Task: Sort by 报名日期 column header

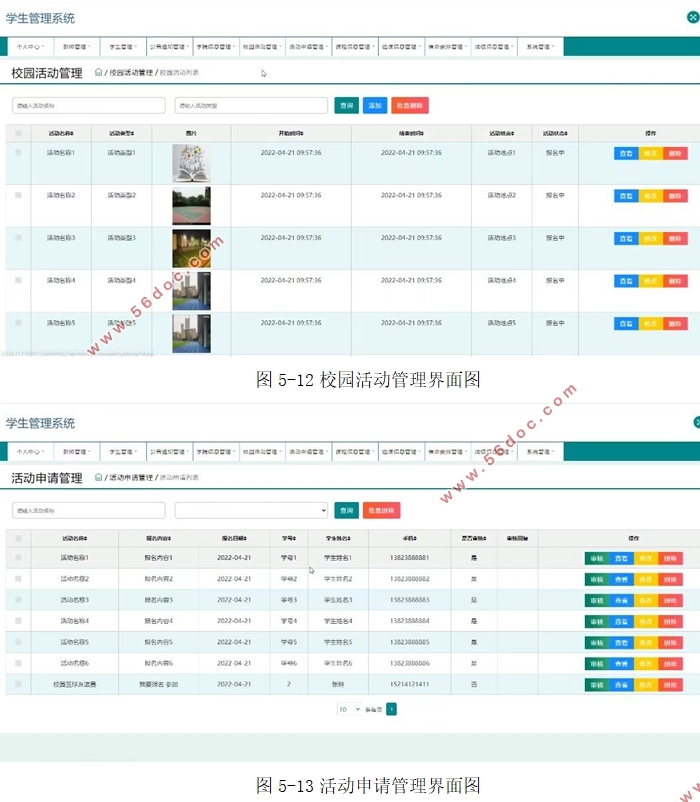Action: pyautogui.click(x=234, y=538)
